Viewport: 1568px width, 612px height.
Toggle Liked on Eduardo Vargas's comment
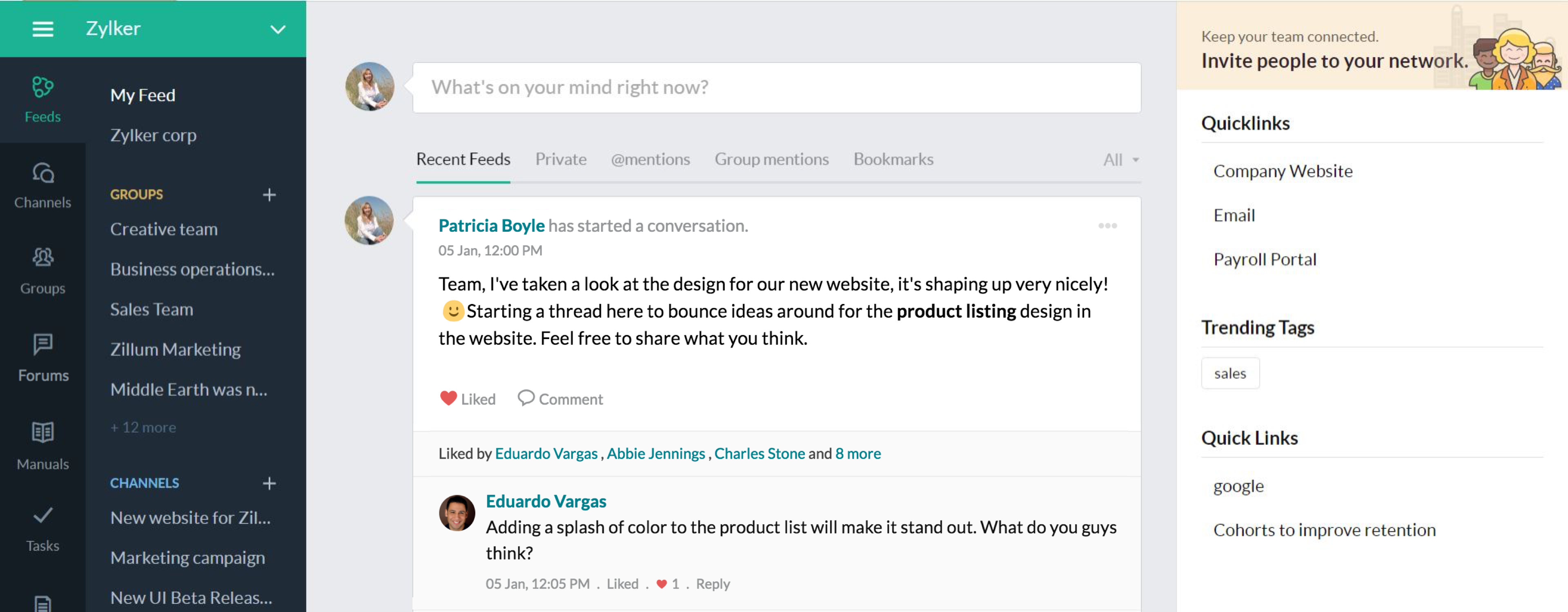click(x=622, y=583)
